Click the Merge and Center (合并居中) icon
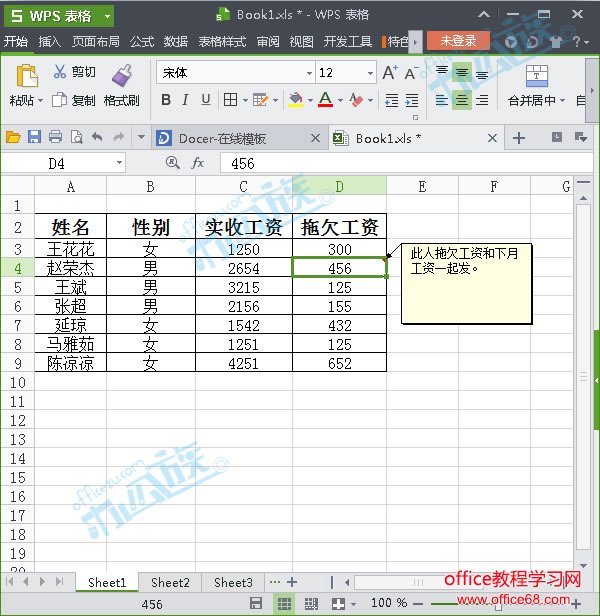Viewport: 600px width, 616px height. point(537,76)
